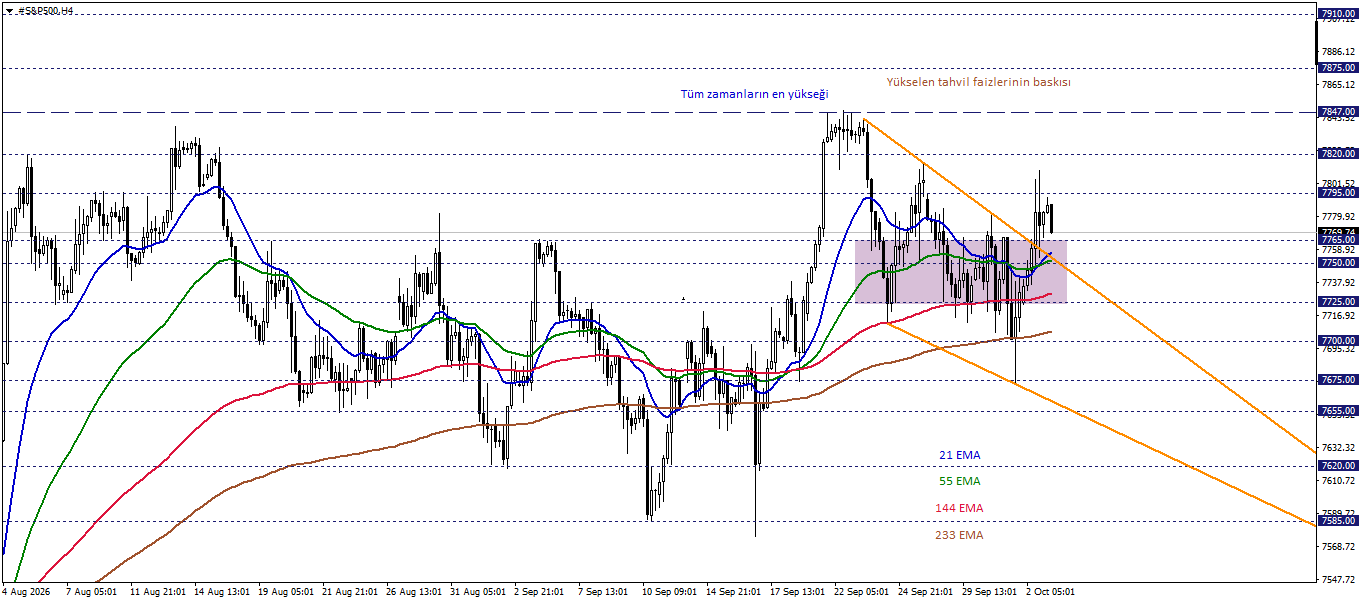Click the '7 Aug 05:01' time axis label

pyautogui.click(x=93, y=591)
